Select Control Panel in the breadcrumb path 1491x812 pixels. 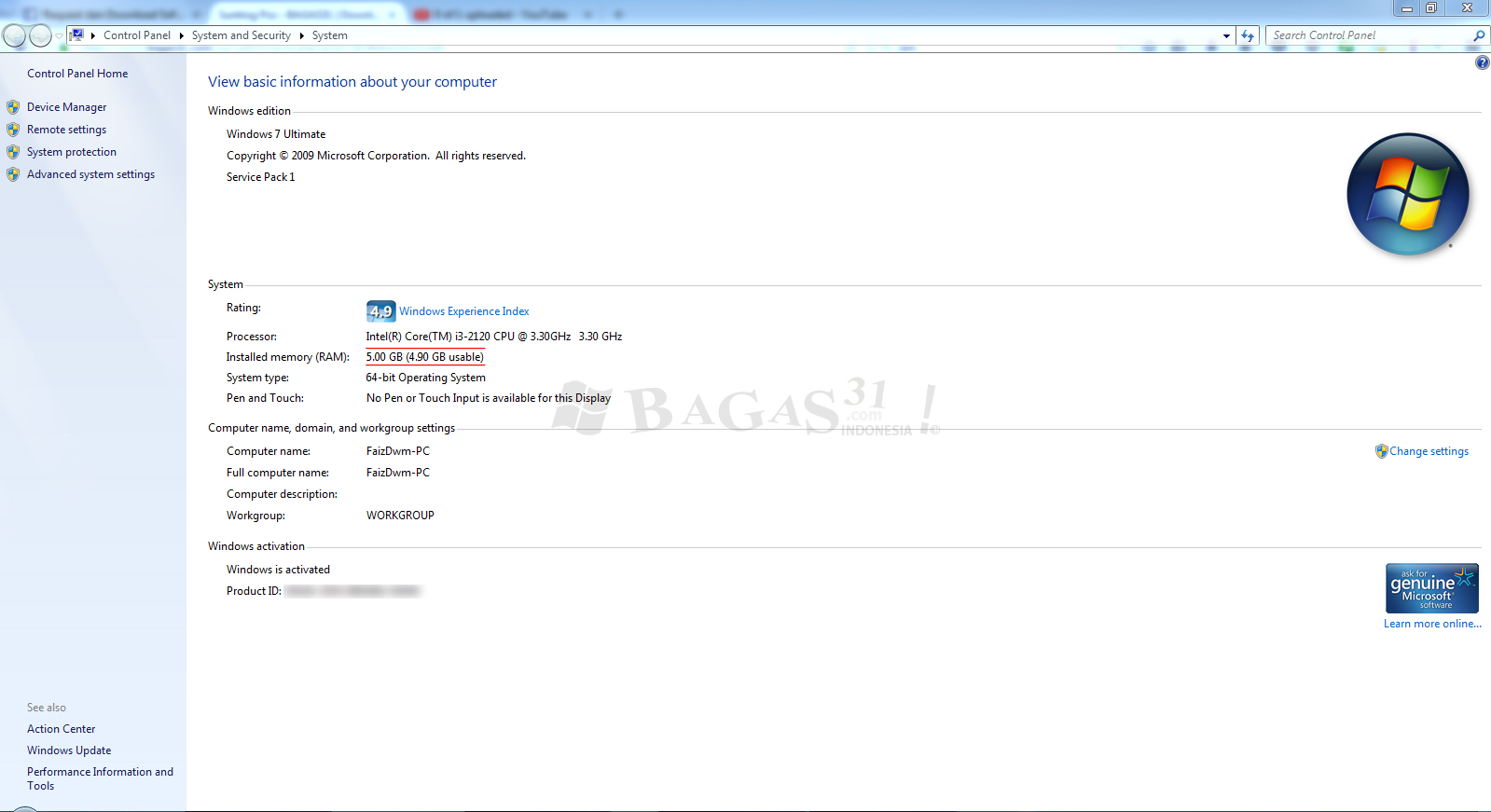click(x=137, y=35)
